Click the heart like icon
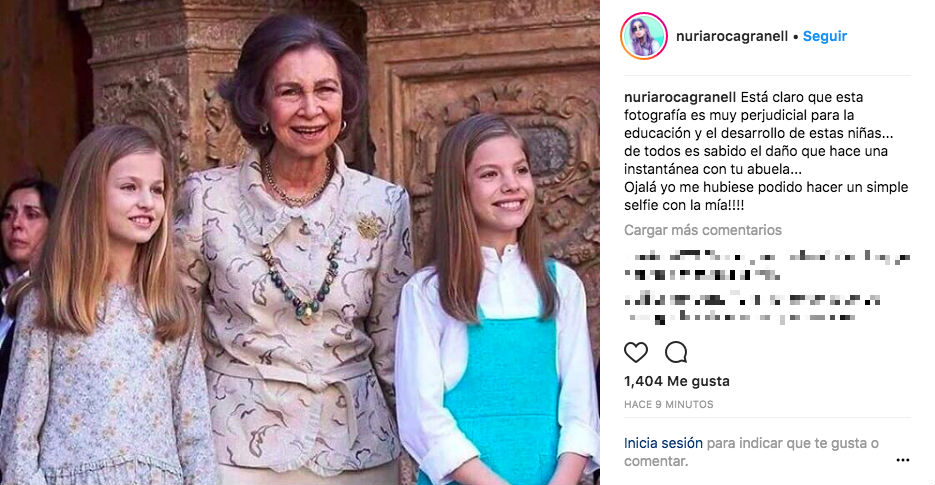 click(x=636, y=353)
